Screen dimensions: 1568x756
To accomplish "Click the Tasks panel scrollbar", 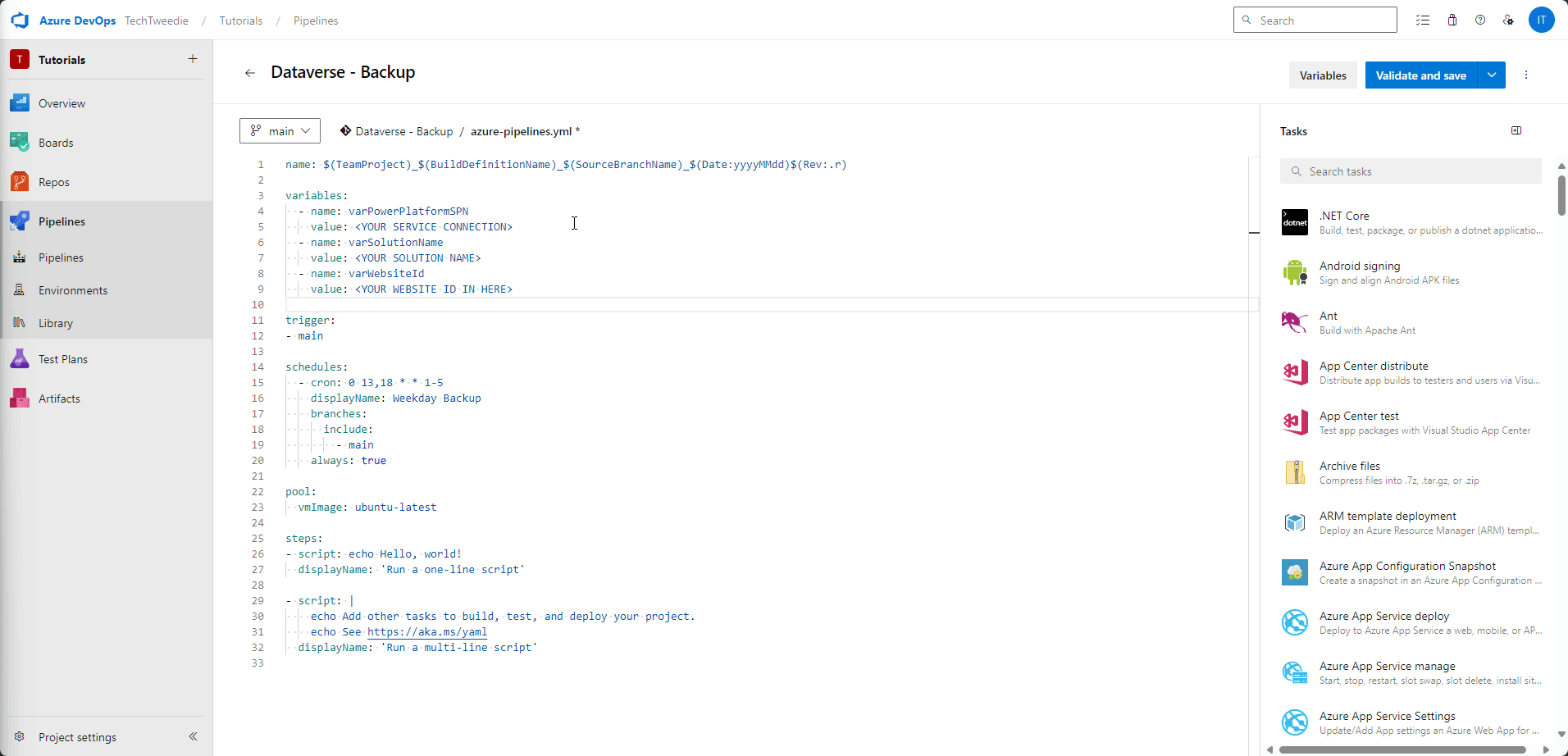I will (x=1561, y=196).
